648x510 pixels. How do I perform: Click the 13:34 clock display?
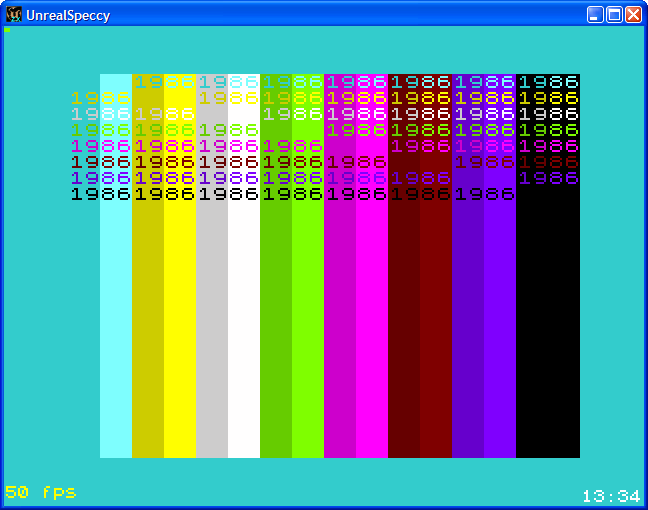[x=610, y=496]
